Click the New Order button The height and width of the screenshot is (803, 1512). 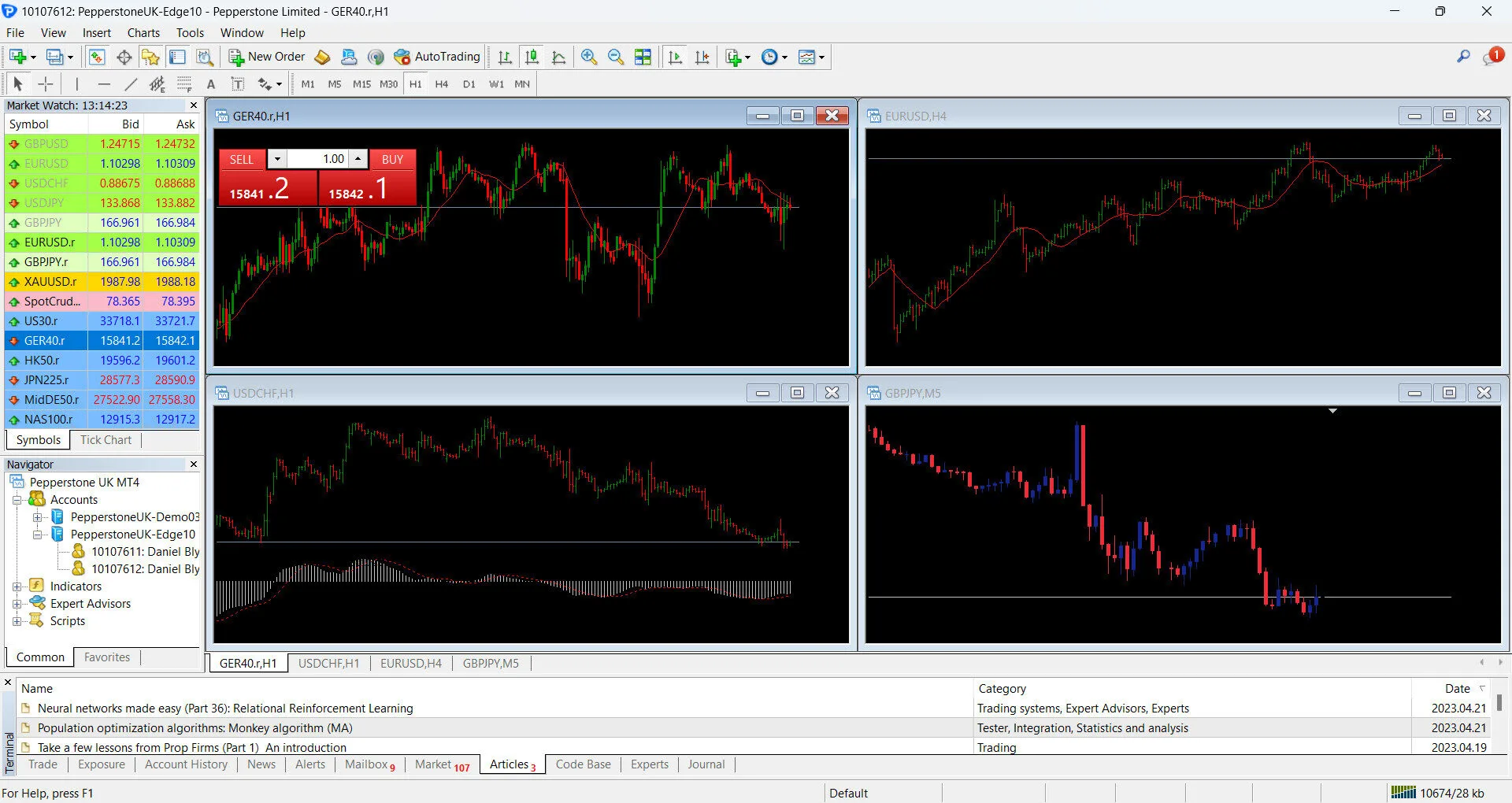click(267, 57)
